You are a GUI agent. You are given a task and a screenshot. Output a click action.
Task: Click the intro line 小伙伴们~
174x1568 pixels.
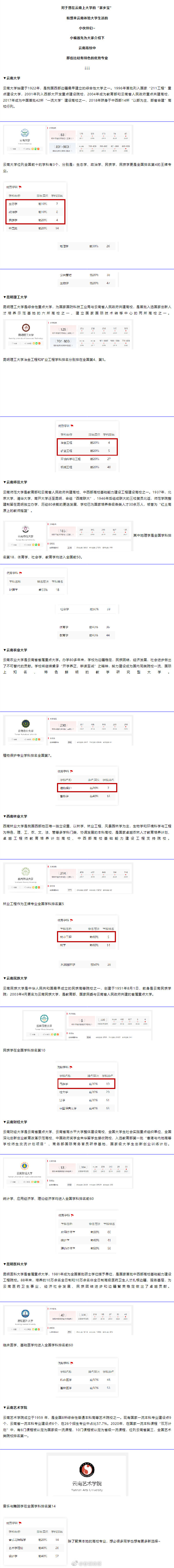coord(87,28)
